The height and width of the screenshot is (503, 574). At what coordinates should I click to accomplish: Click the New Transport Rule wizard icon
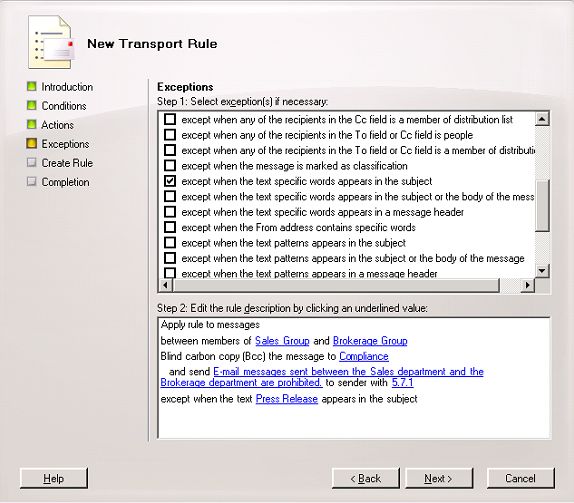[x=51, y=42]
